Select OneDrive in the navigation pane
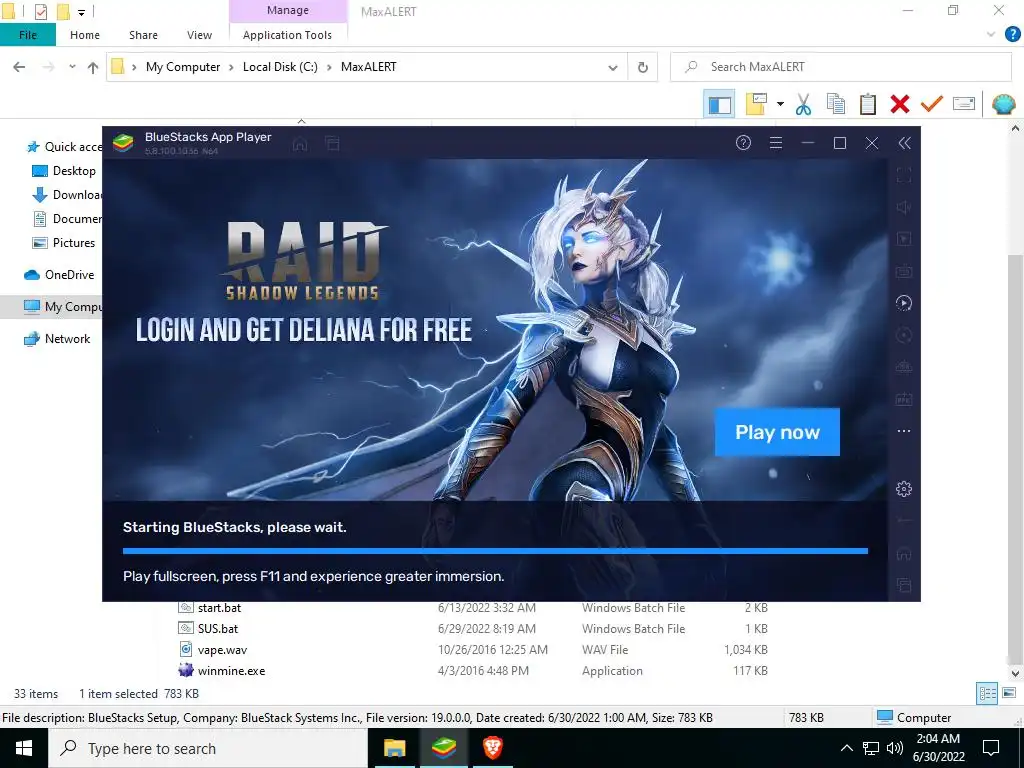The height and width of the screenshot is (768, 1024). click(59, 275)
